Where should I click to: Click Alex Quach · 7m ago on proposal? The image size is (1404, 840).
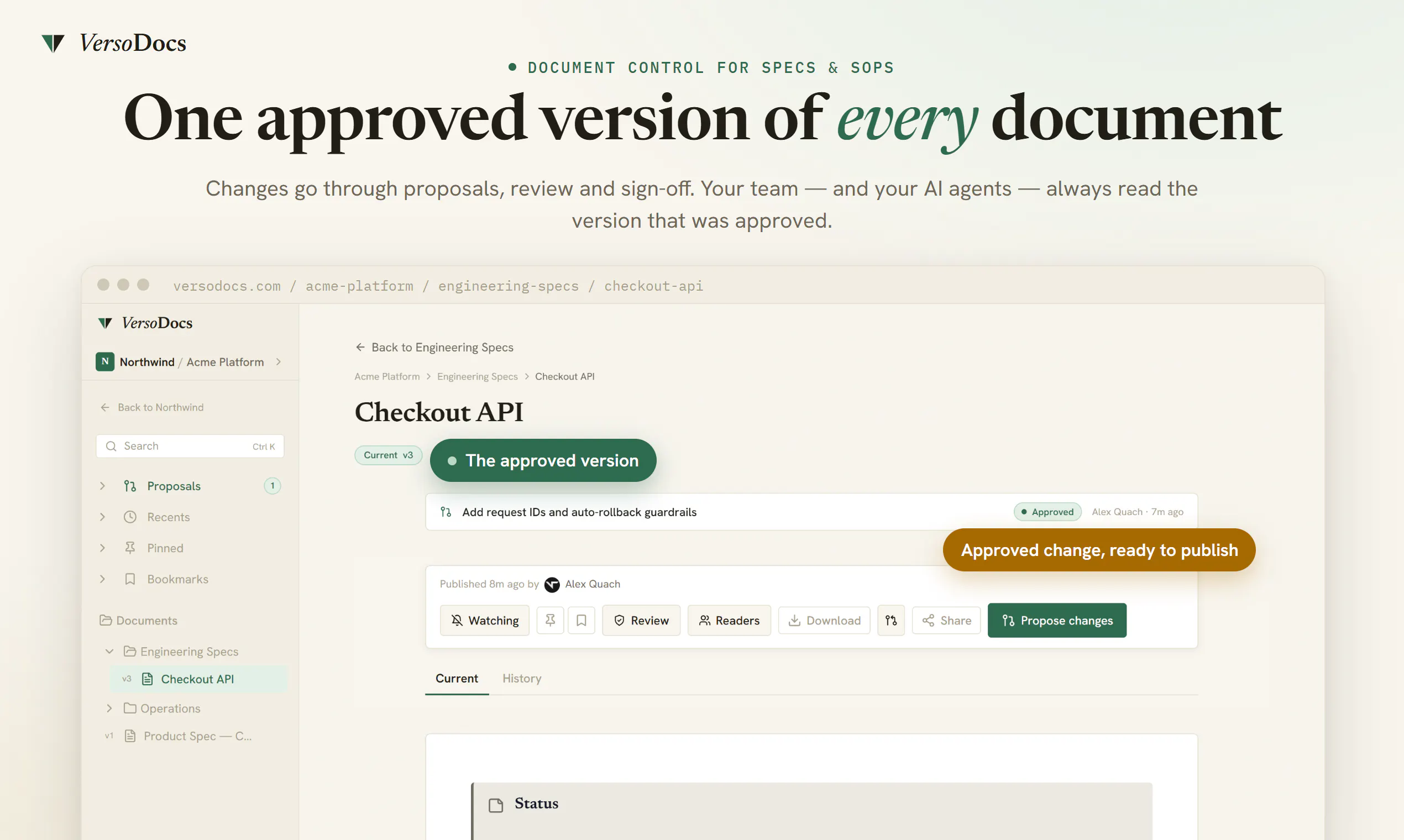[1138, 512]
